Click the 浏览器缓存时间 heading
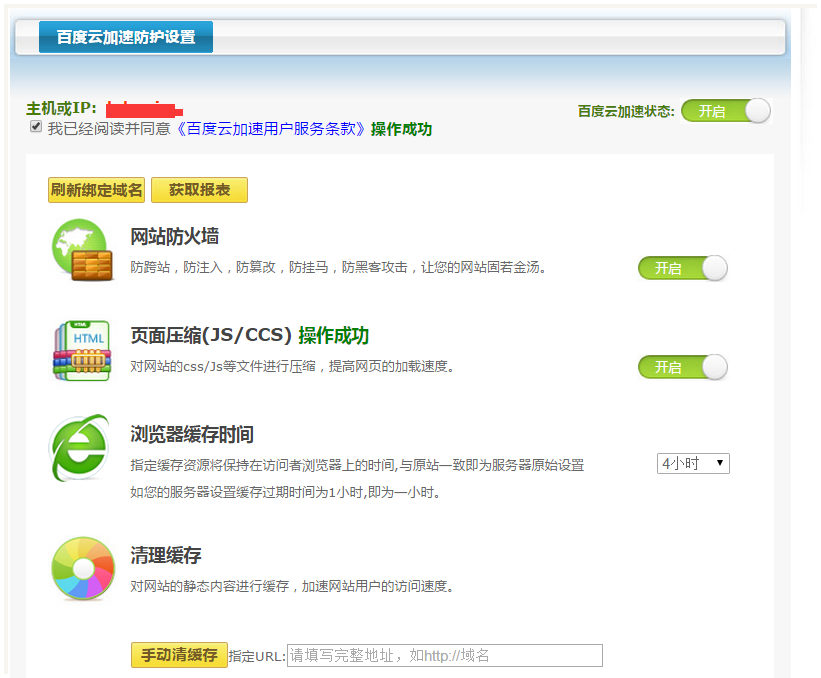The height and width of the screenshot is (678, 821). coord(192,434)
